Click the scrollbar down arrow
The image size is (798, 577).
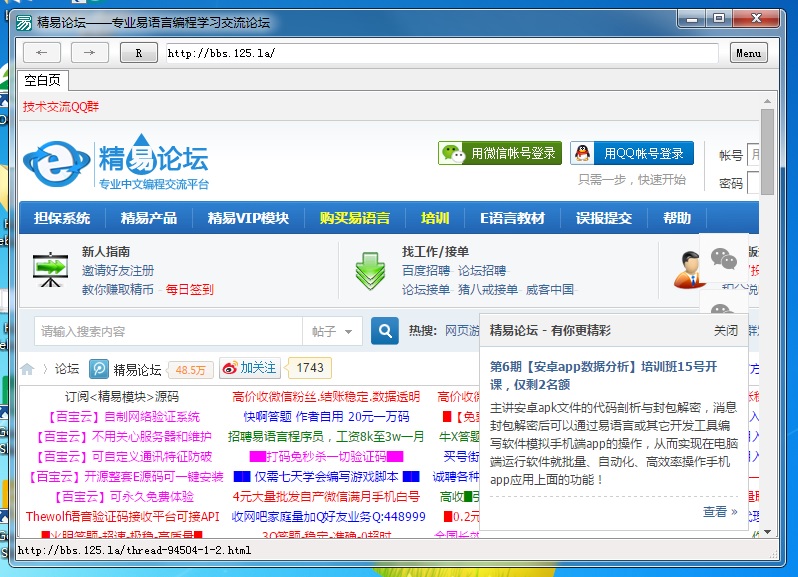pyautogui.click(x=767, y=532)
